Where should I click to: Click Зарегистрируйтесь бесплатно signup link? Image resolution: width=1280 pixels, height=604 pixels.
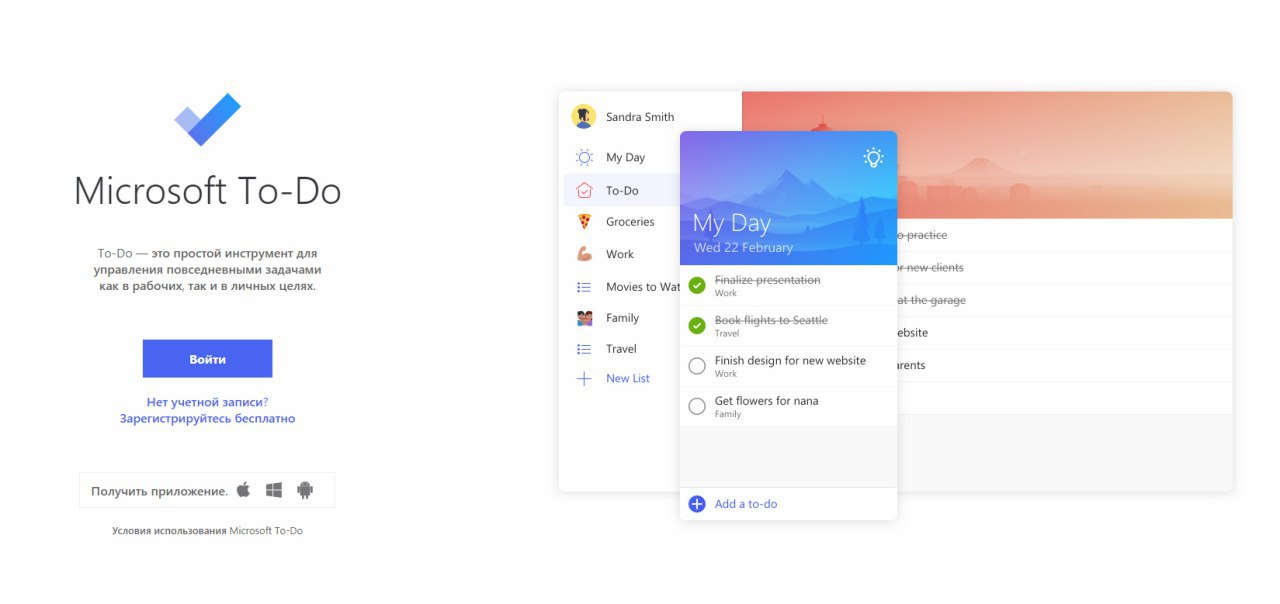[x=207, y=419]
